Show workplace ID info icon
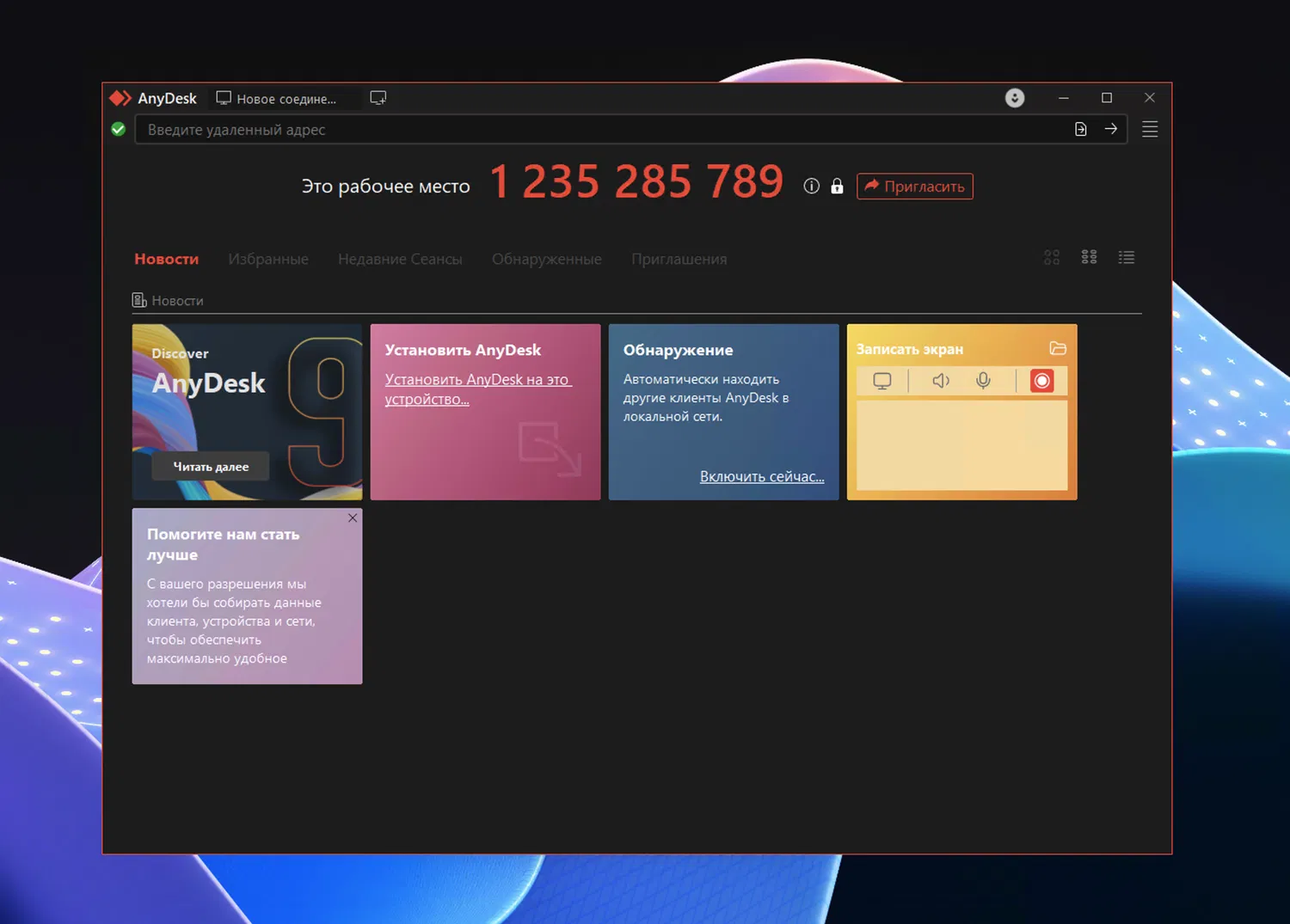Viewport: 1290px width, 924px height. pyautogui.click(x=811, y=186)
